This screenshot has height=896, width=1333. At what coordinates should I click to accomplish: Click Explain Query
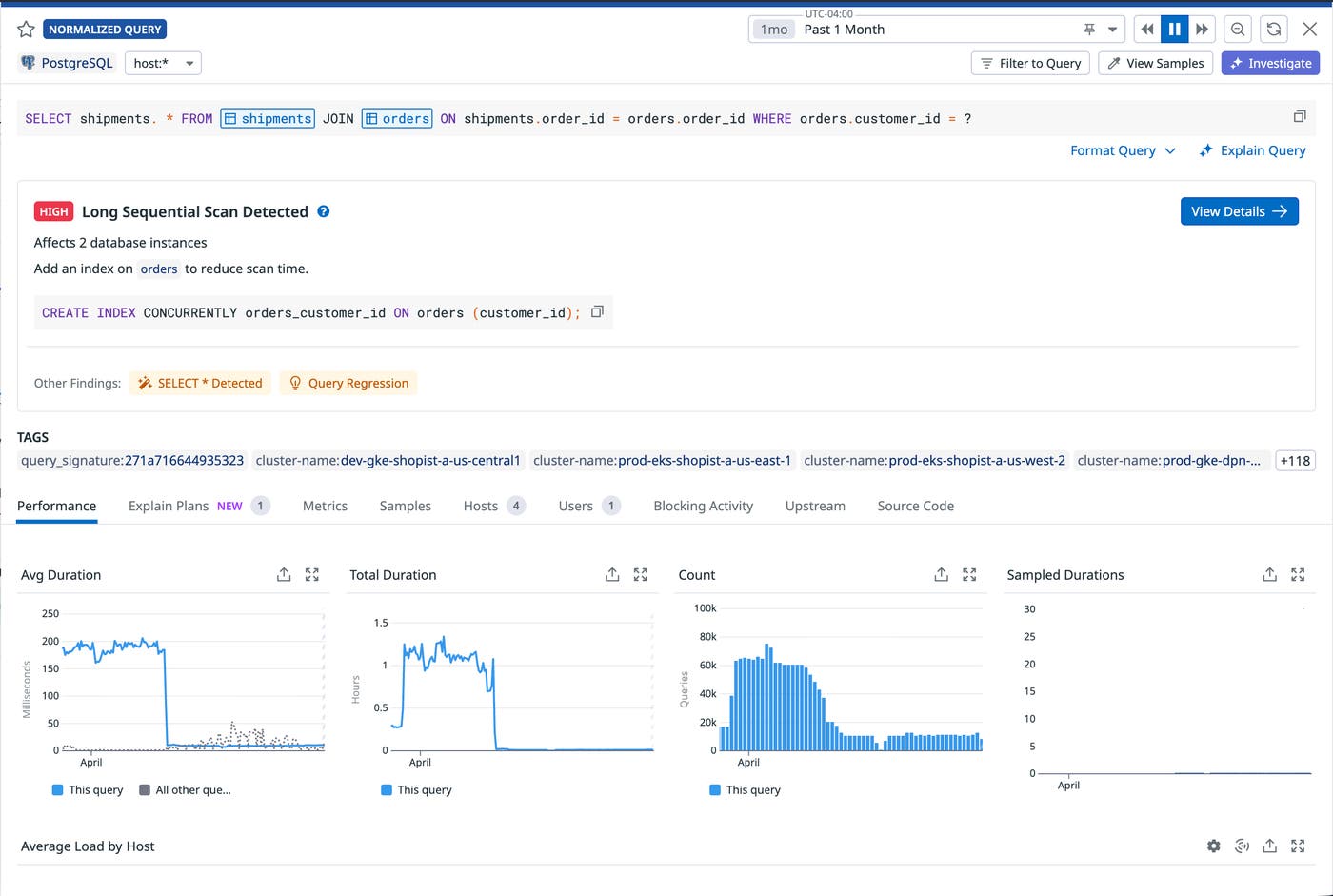[x=1252, y=150]
